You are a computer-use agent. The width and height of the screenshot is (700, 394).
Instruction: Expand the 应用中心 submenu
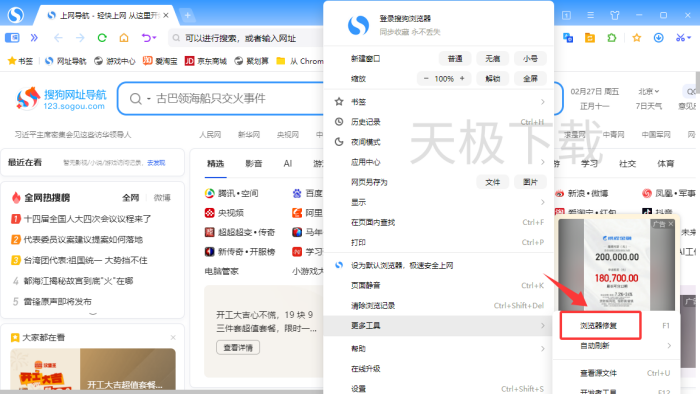click(439, 162)
